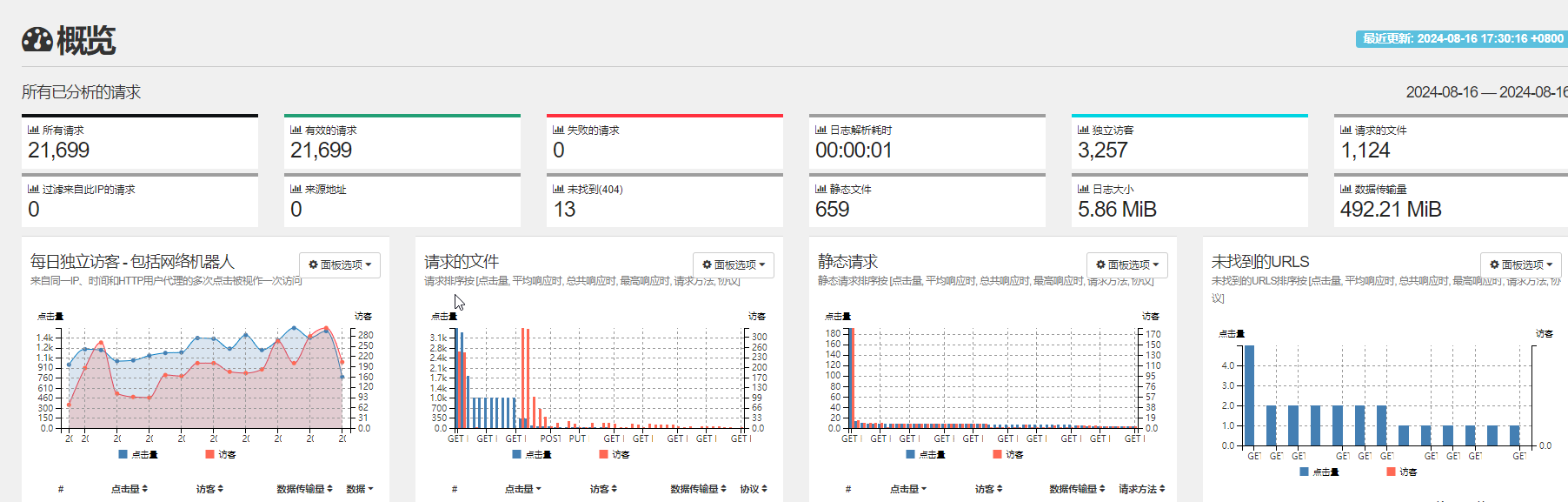Click the bar chart icon next to 所有请求

click(33, 130)
